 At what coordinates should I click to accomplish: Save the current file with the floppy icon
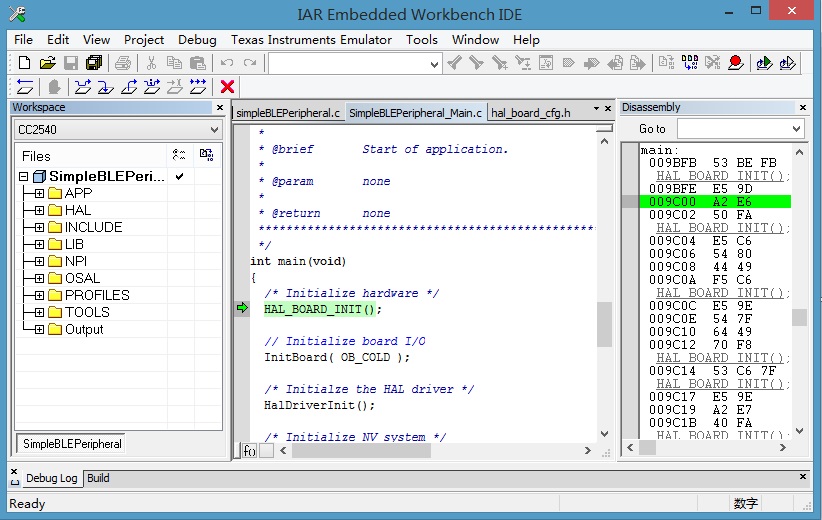71,63
